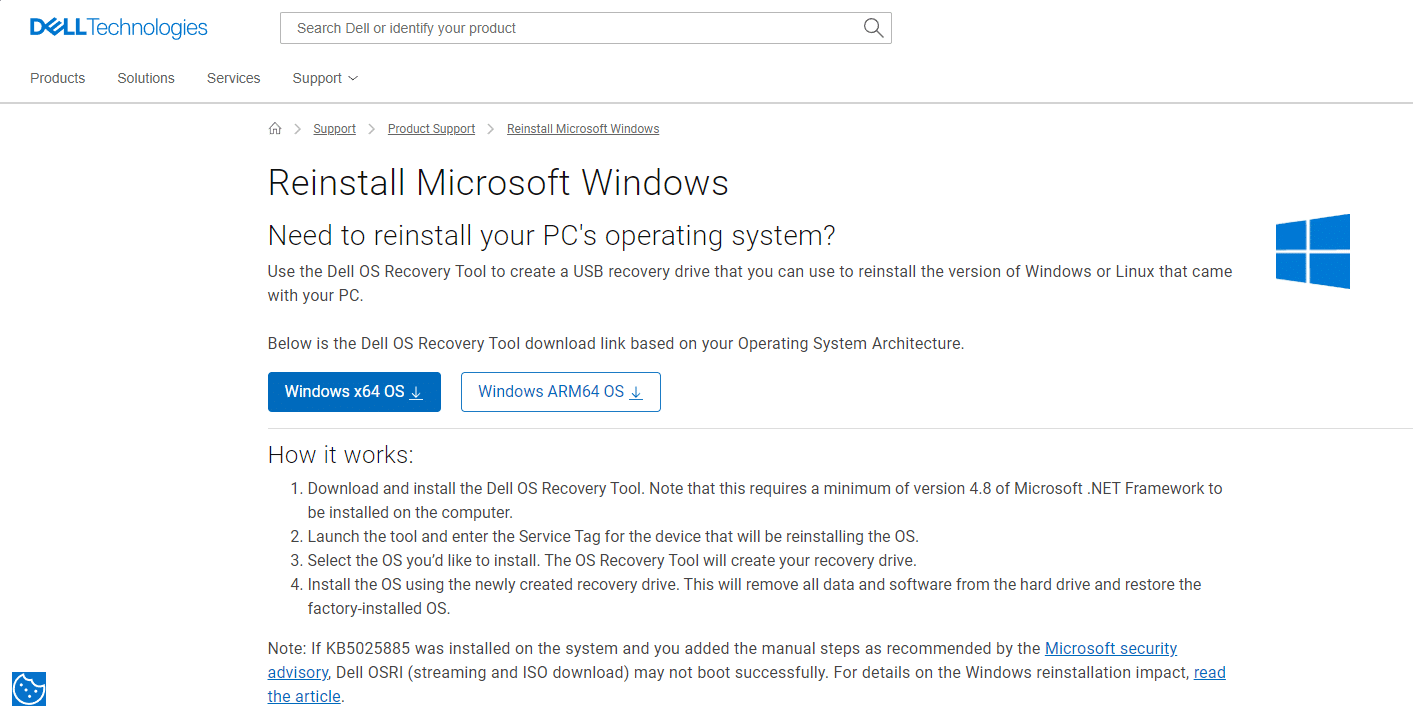Download the Windows x64 OS tool
Screen dimensions: 1413x717
354,392
